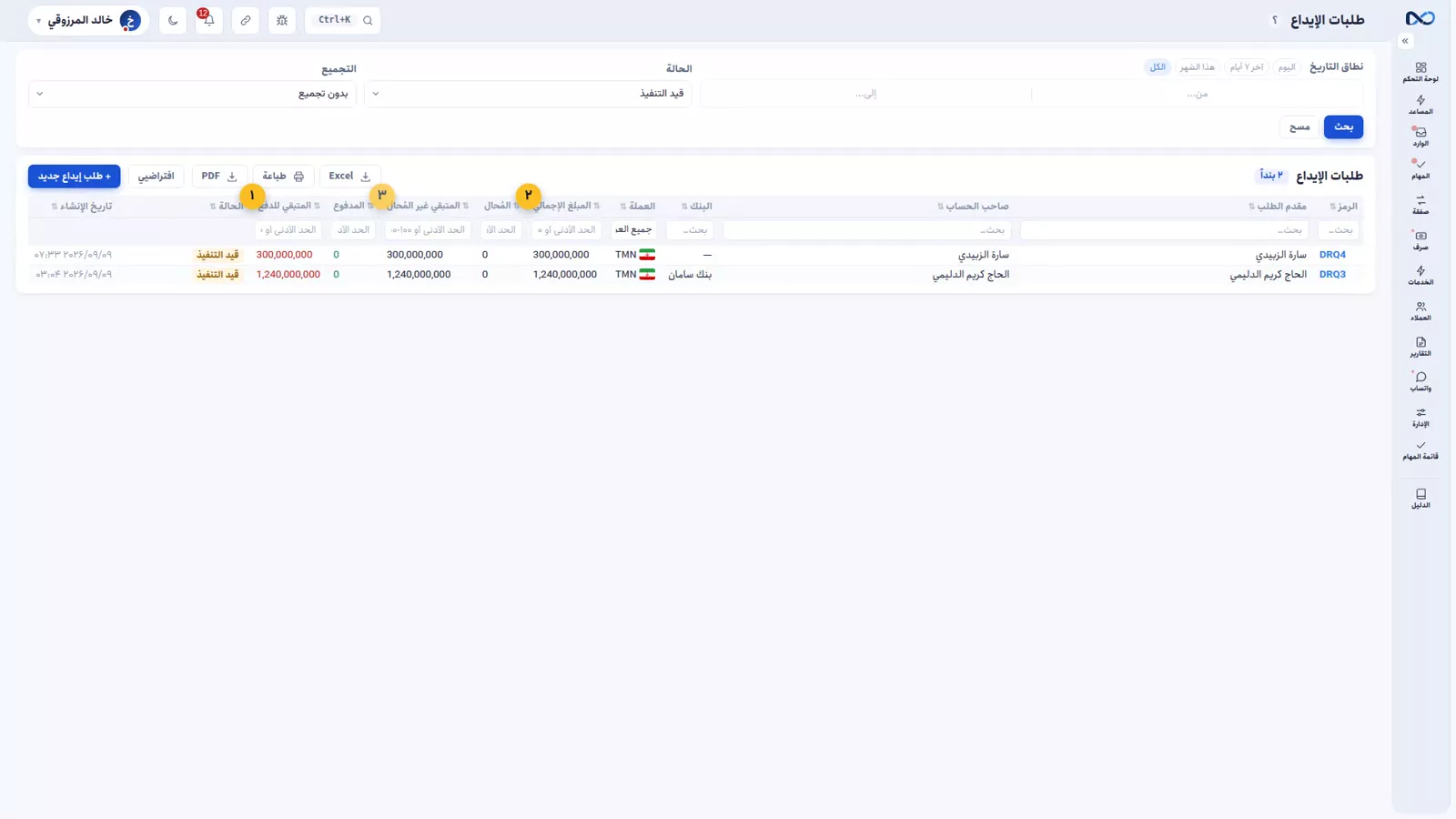Screen dimensions: 1456x819
Task: Export table to Excel
Action: coord(350,177)
